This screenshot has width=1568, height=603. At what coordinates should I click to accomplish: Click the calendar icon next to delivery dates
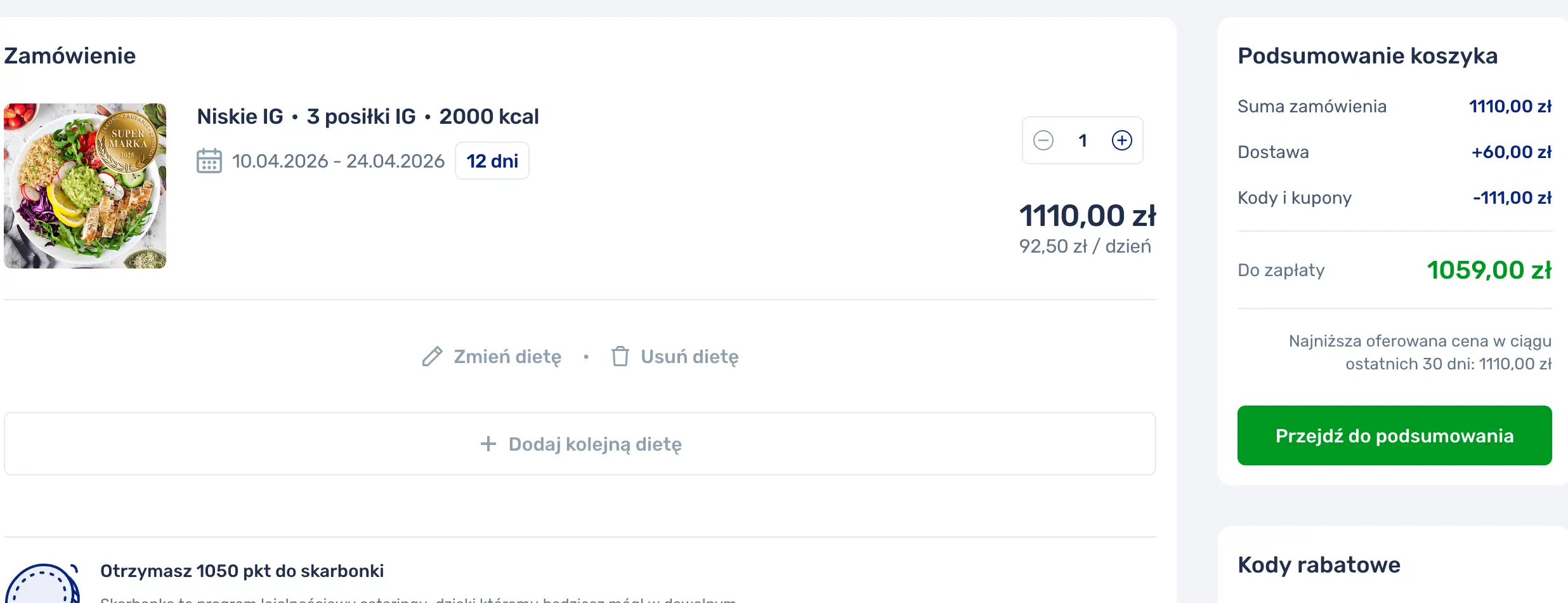pyautogui.click(x=208, y=161)
